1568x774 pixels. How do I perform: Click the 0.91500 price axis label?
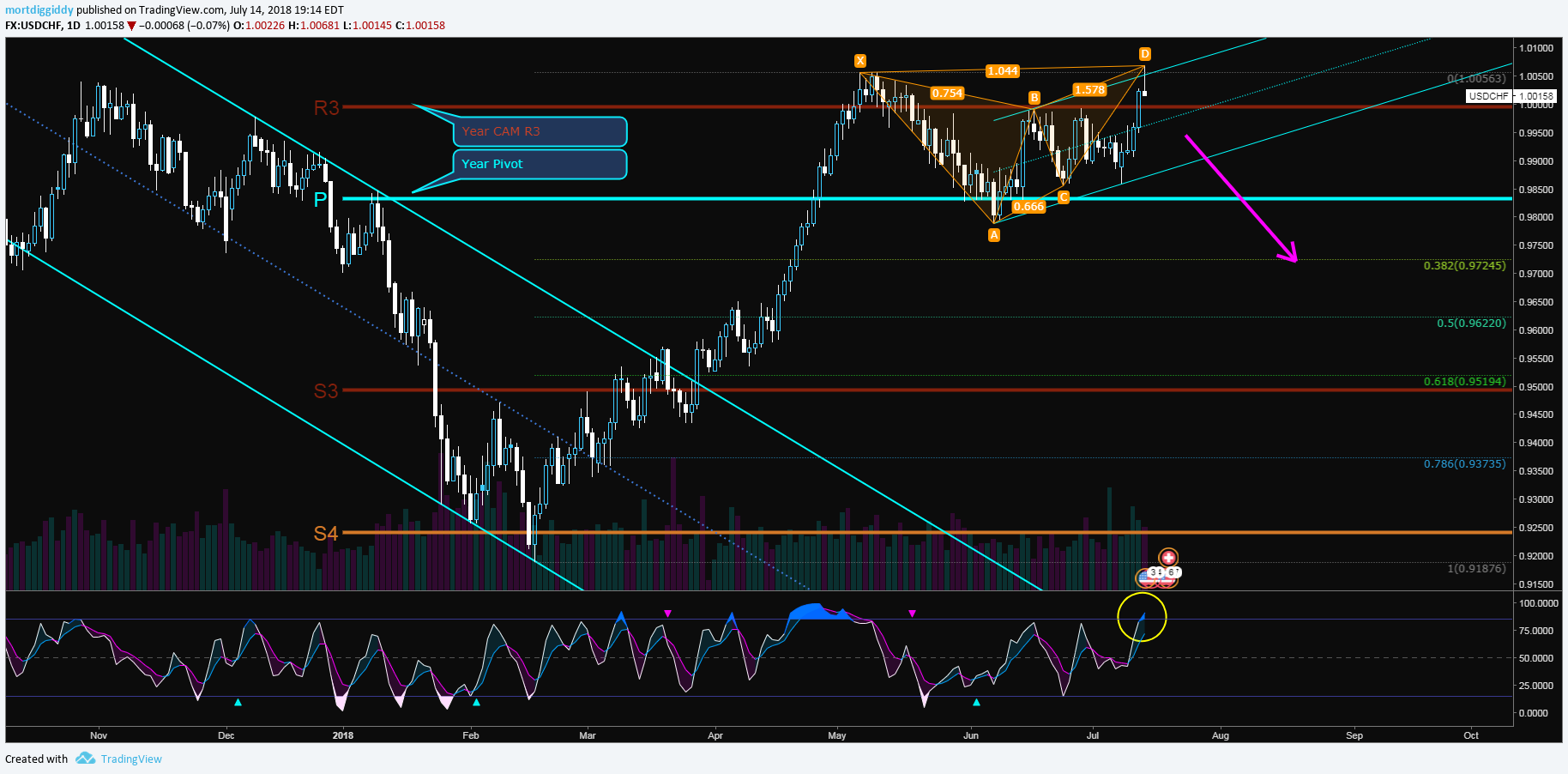(x=1536, y=584)
